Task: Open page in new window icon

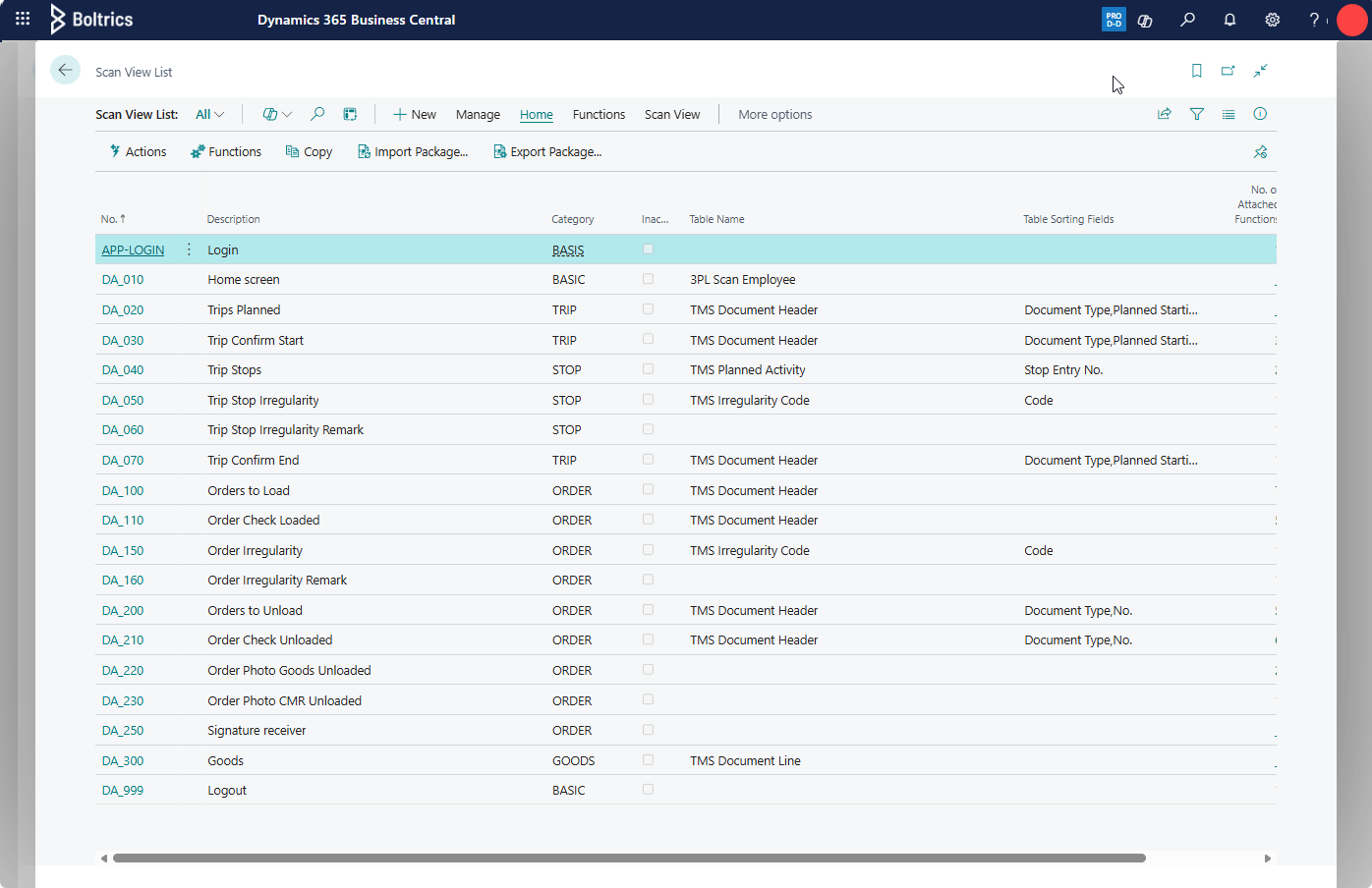Action: click(x=1228, y=71)
